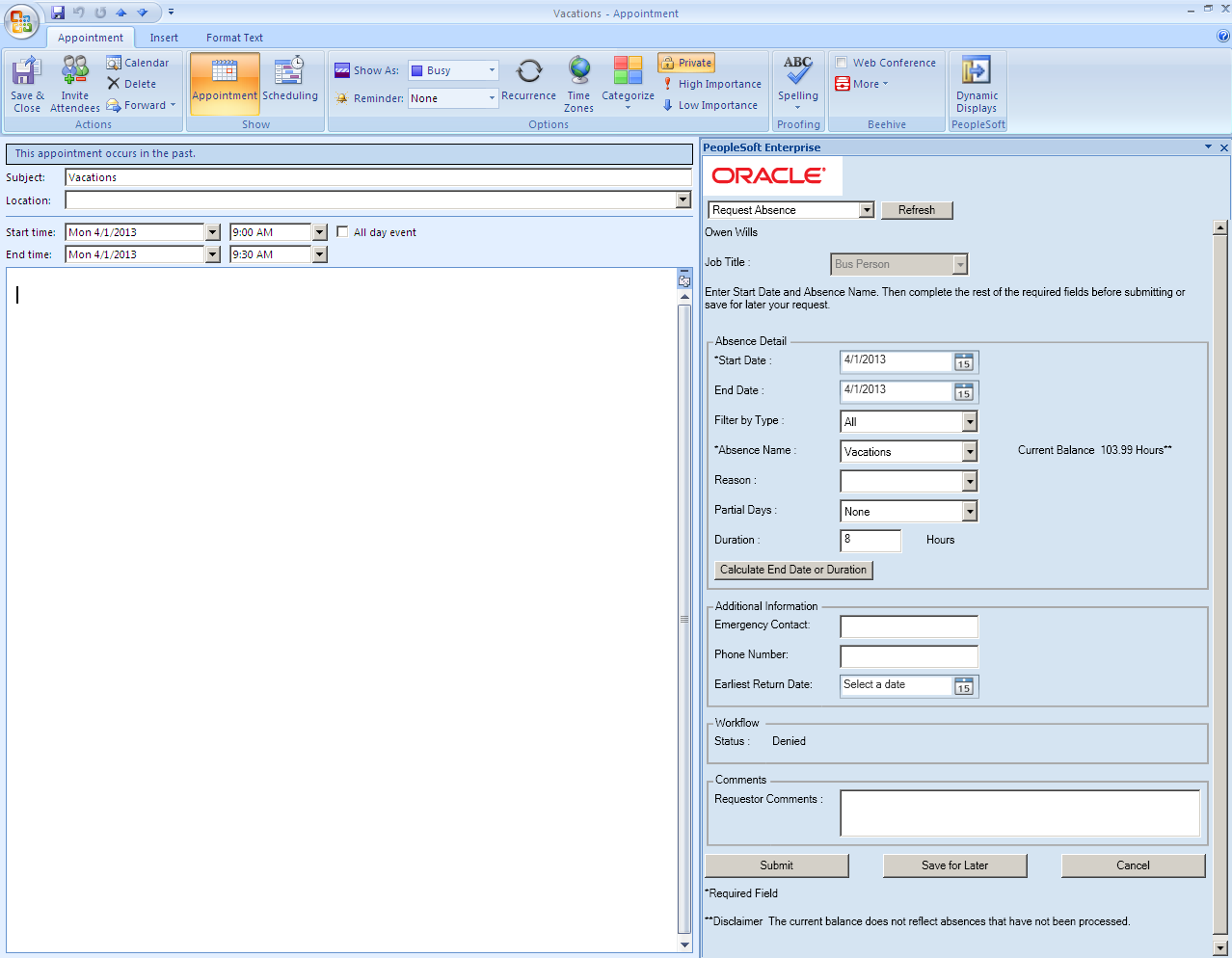Click the Oracle logo
The width and height of the screenshot is (1232, 958).
769,175
